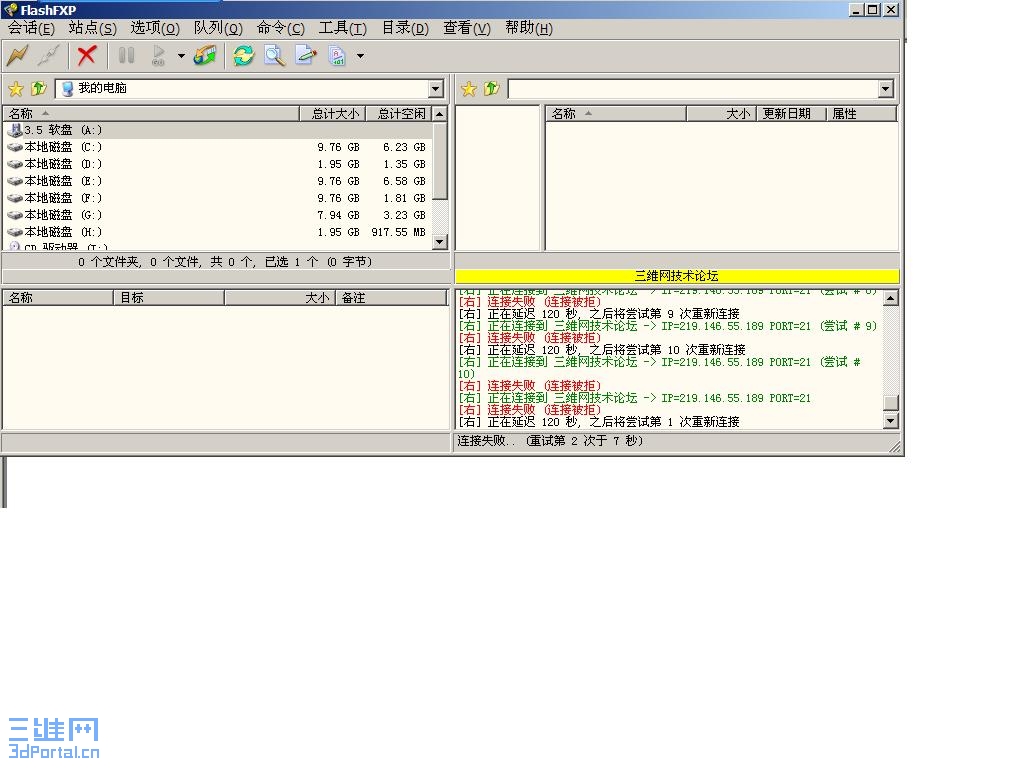The image size is (1024, 768).
Task: Open the 队列(Q) menu
Action: coord(217,28)
